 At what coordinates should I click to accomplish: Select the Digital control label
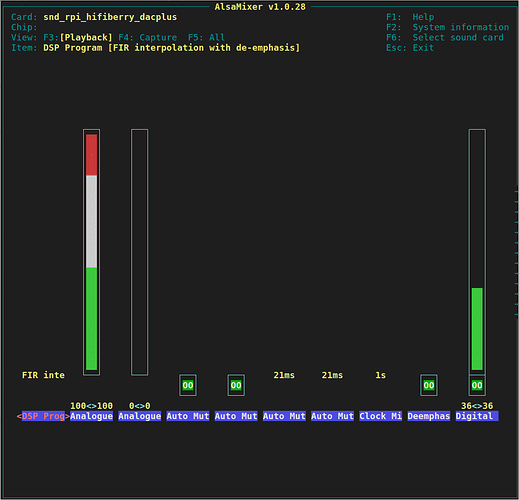[477, 416]
